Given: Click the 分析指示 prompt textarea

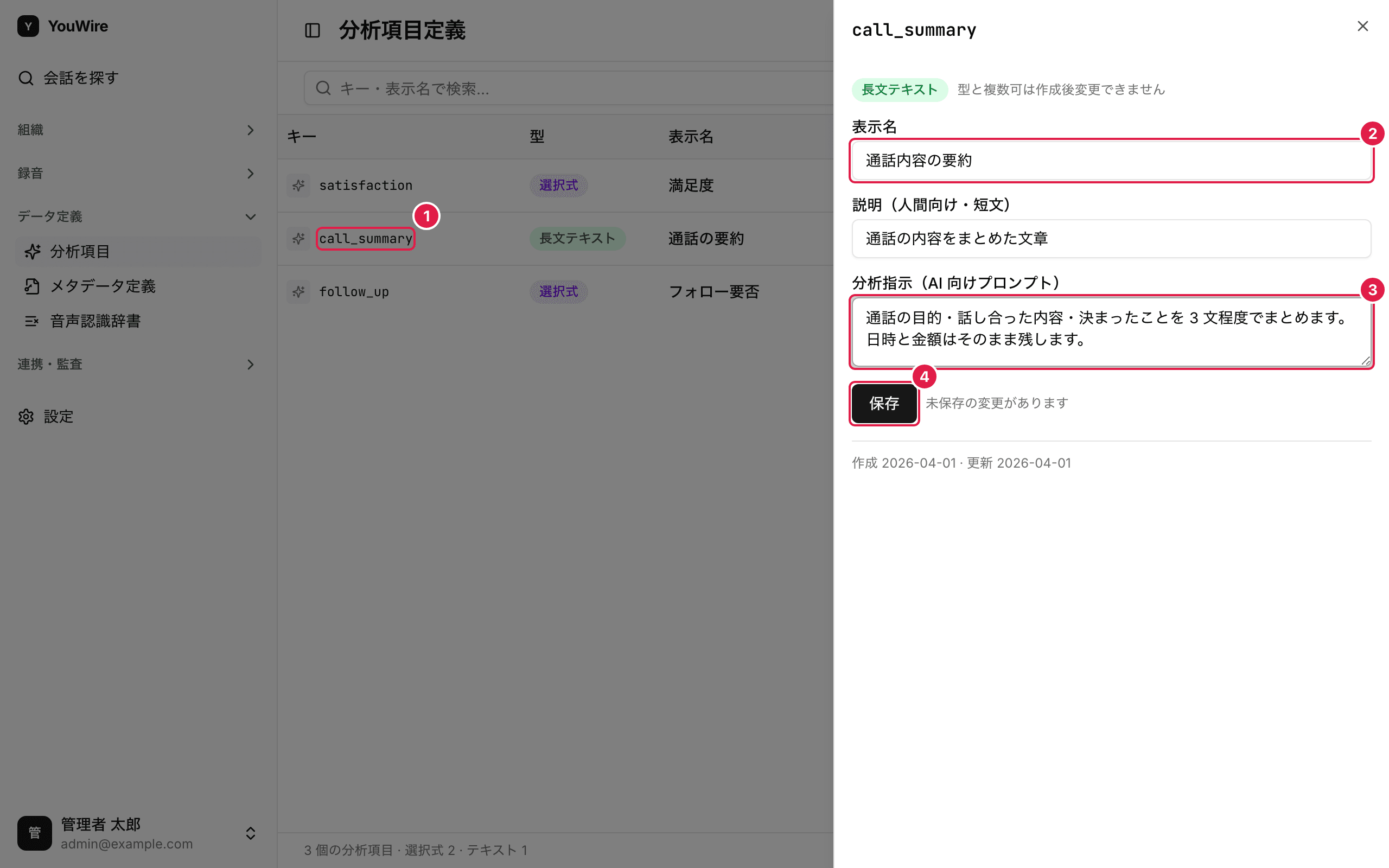Looking at the screenshot, I should pos(1111,332).
